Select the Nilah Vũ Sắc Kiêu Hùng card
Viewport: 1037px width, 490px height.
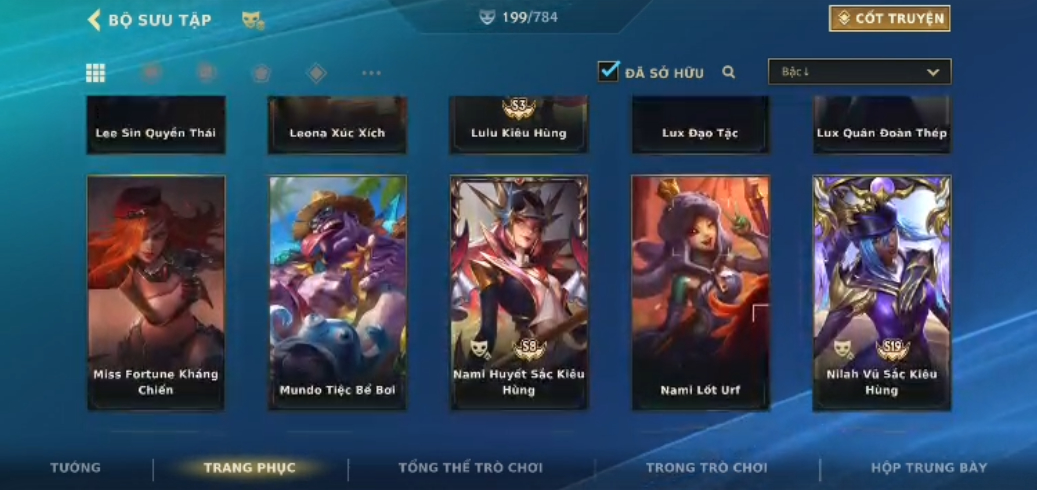[x=882, y=293]
